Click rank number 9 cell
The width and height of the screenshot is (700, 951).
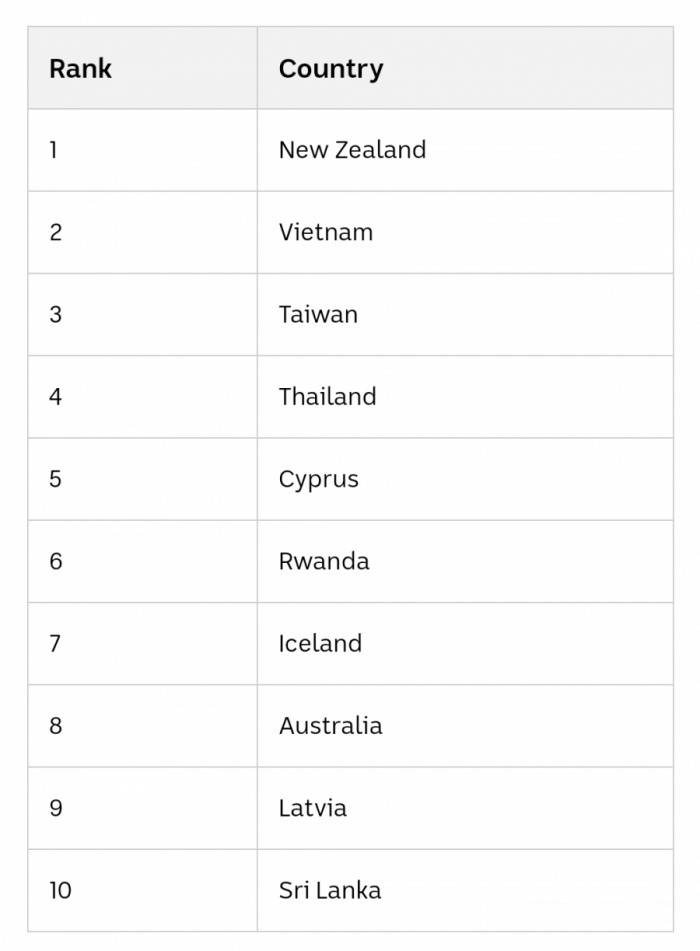[55, 808]
